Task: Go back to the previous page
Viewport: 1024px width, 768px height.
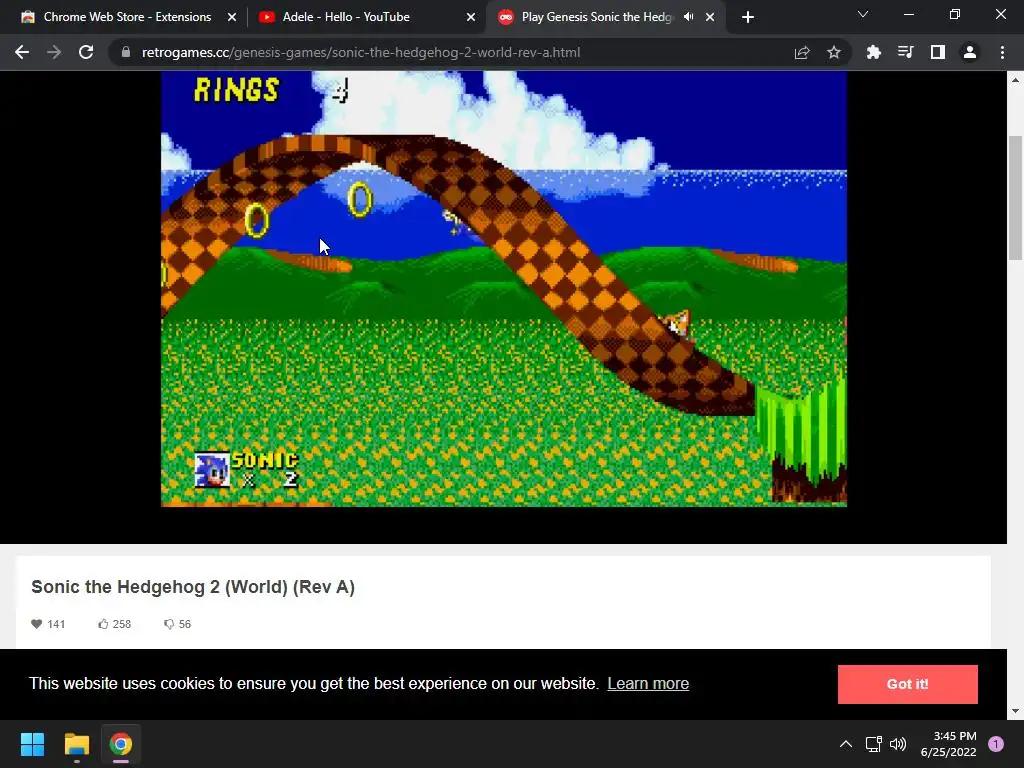Action: tap(22, 52)
